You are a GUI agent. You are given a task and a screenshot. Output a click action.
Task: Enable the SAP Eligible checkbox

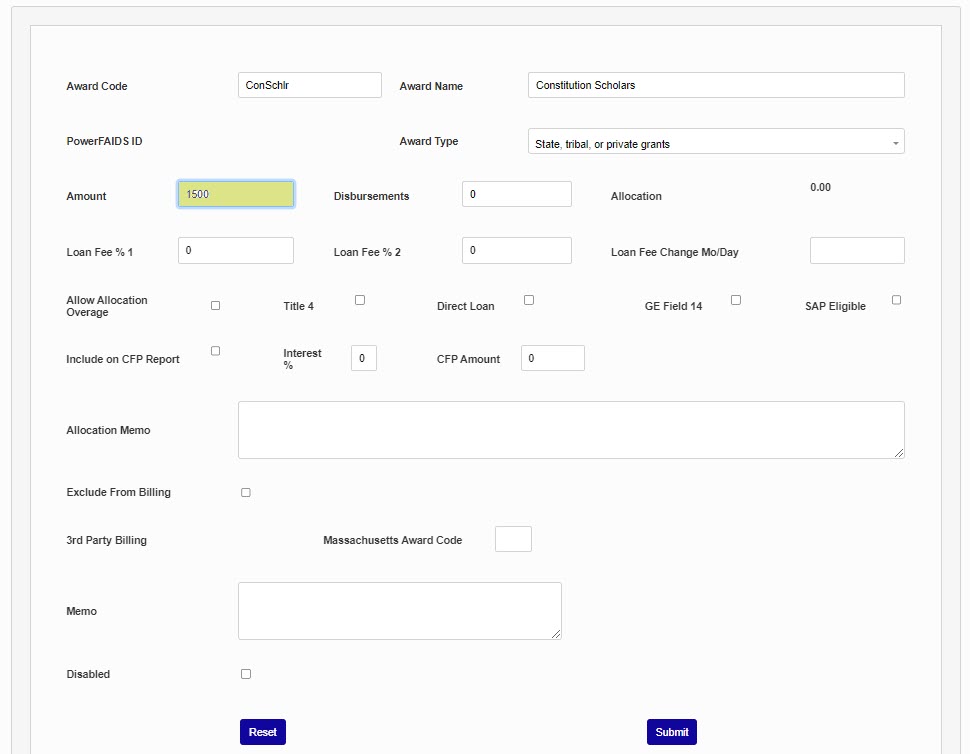coord(896,300)
